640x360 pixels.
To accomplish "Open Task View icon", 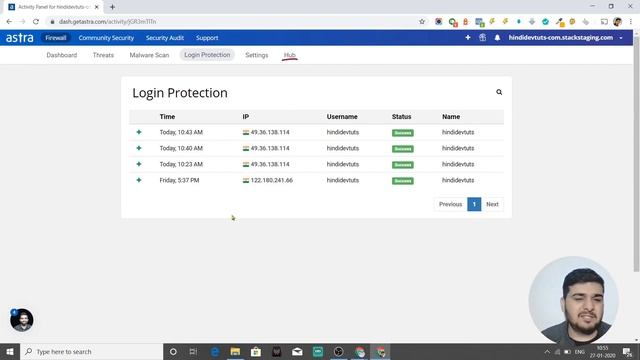I will coord(193,351).
